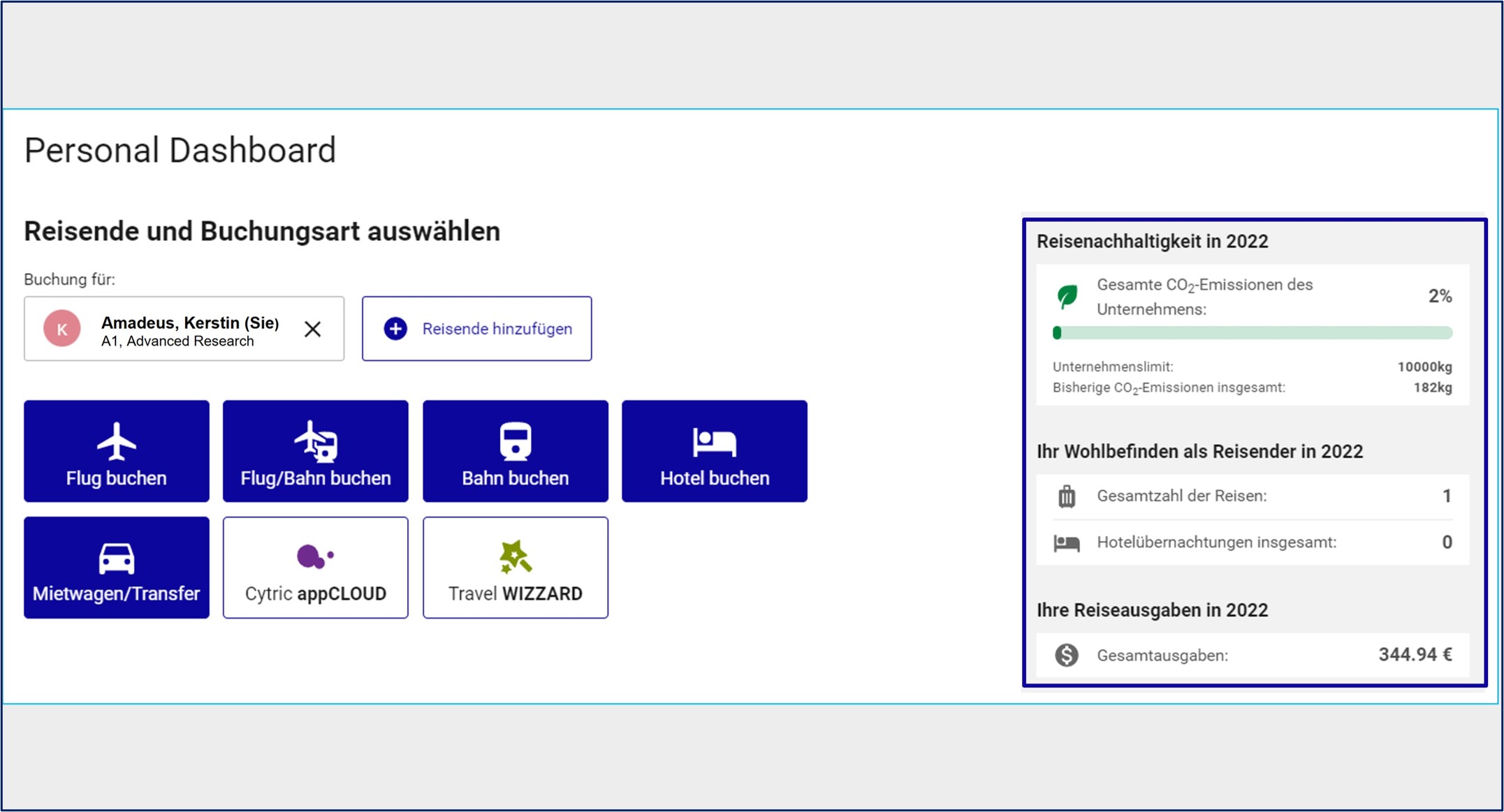Select the Bahn buchen train tile

[x=515, y=451]
